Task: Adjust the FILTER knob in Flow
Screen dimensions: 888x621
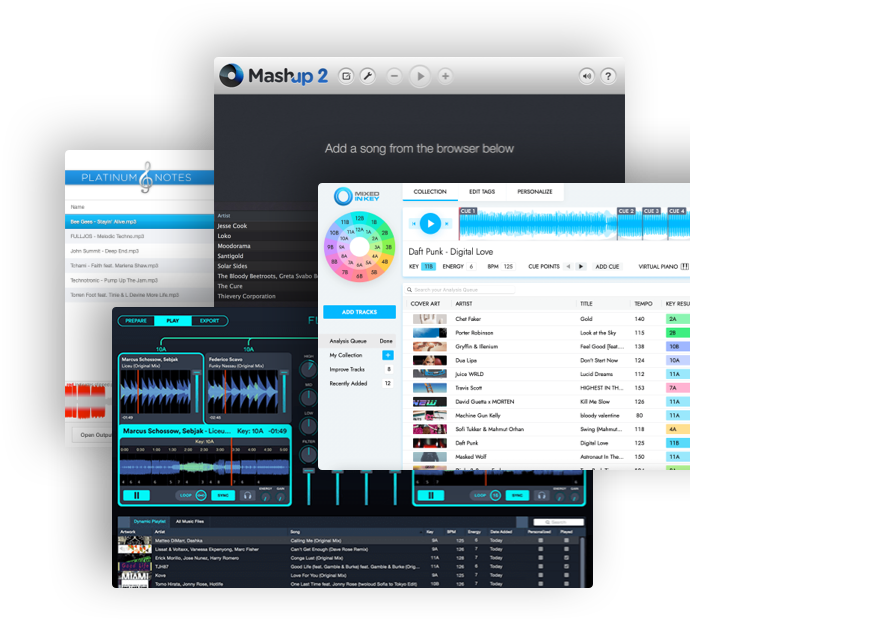Action: (x=308, y=453)
